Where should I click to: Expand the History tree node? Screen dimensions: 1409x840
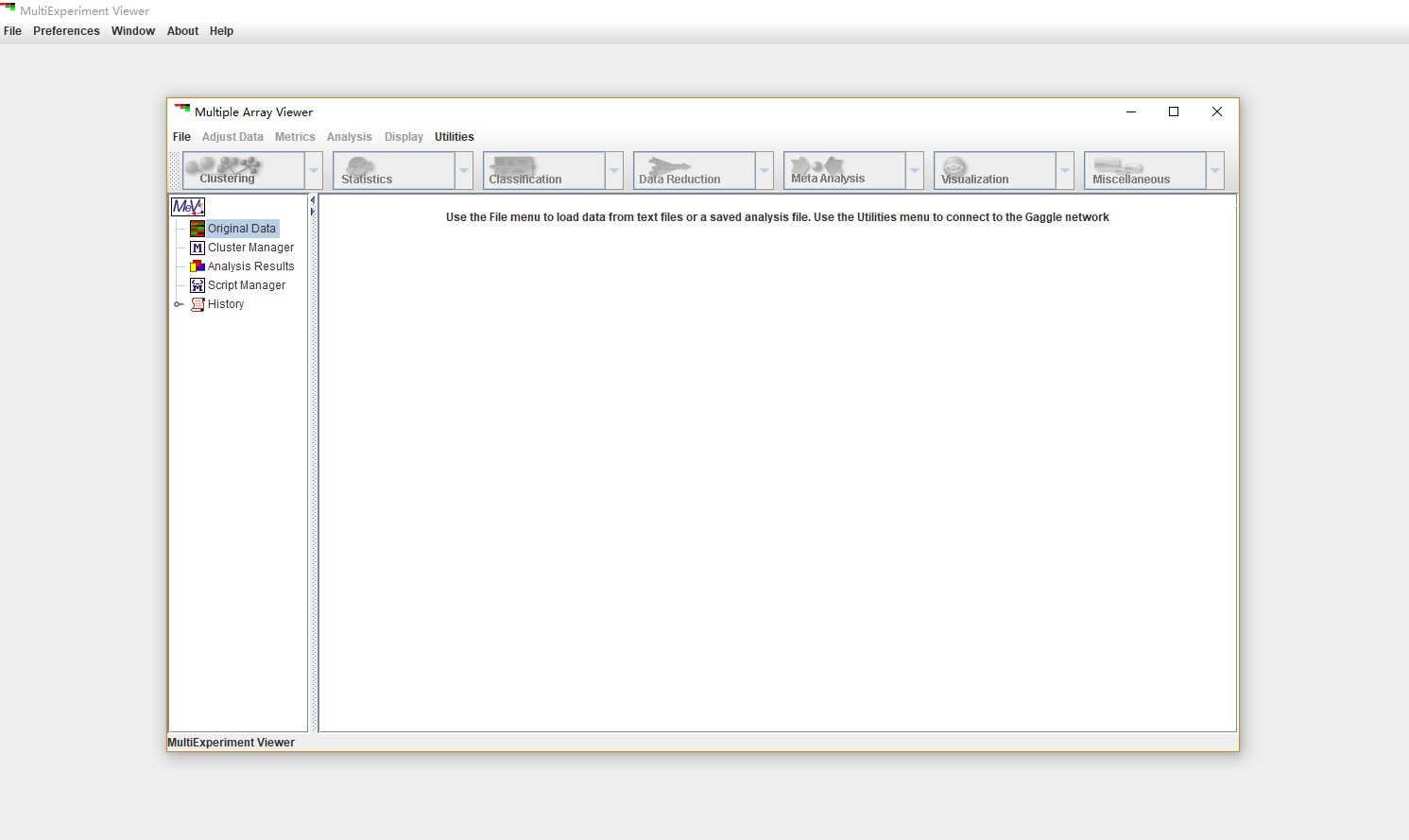click(178, 304)
